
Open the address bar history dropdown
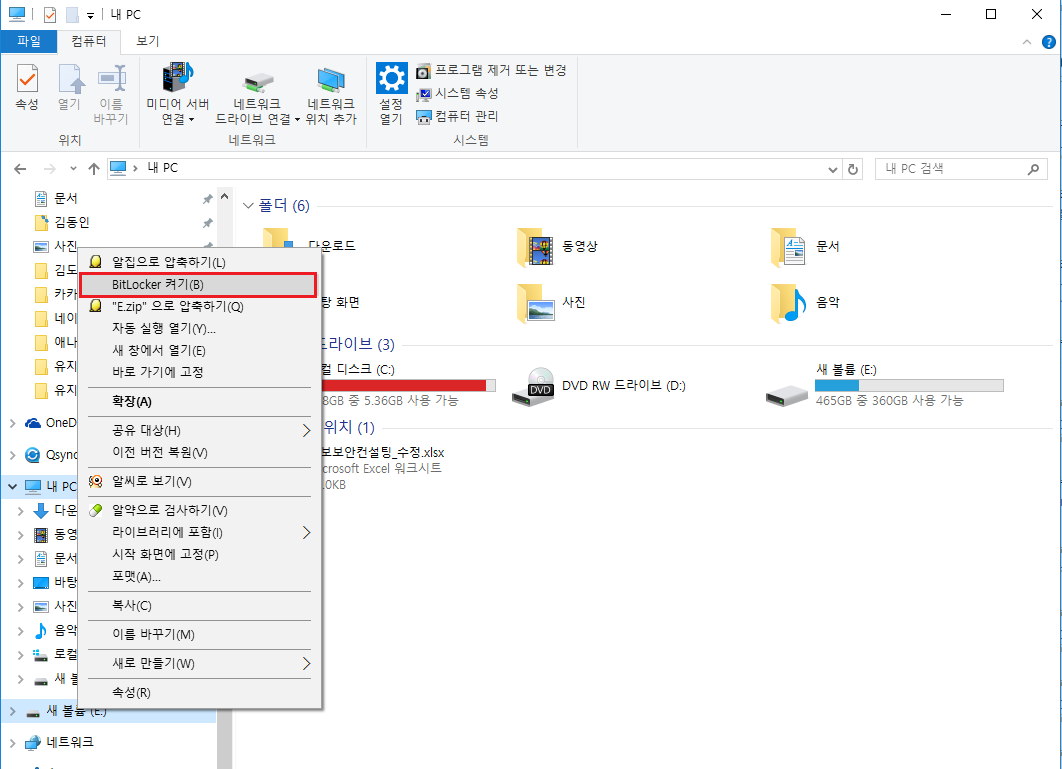pyautogui.click(x=833, y=169)
